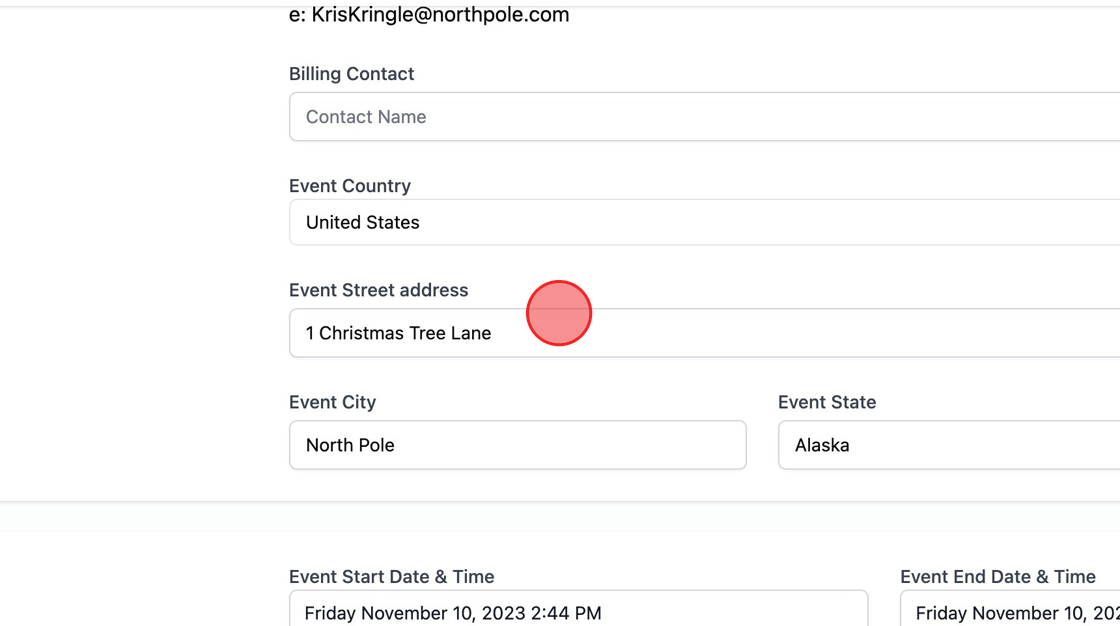
Task: Focus the Event Street address field
Action: click(704, 333)
